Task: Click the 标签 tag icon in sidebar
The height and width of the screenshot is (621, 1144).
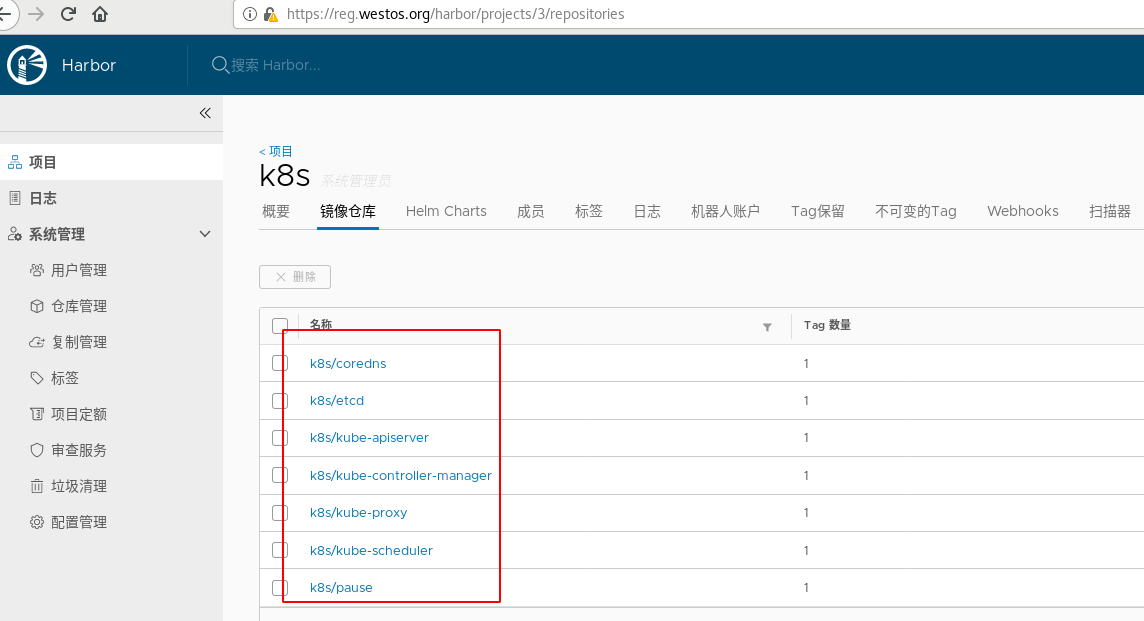Action: 36,378
